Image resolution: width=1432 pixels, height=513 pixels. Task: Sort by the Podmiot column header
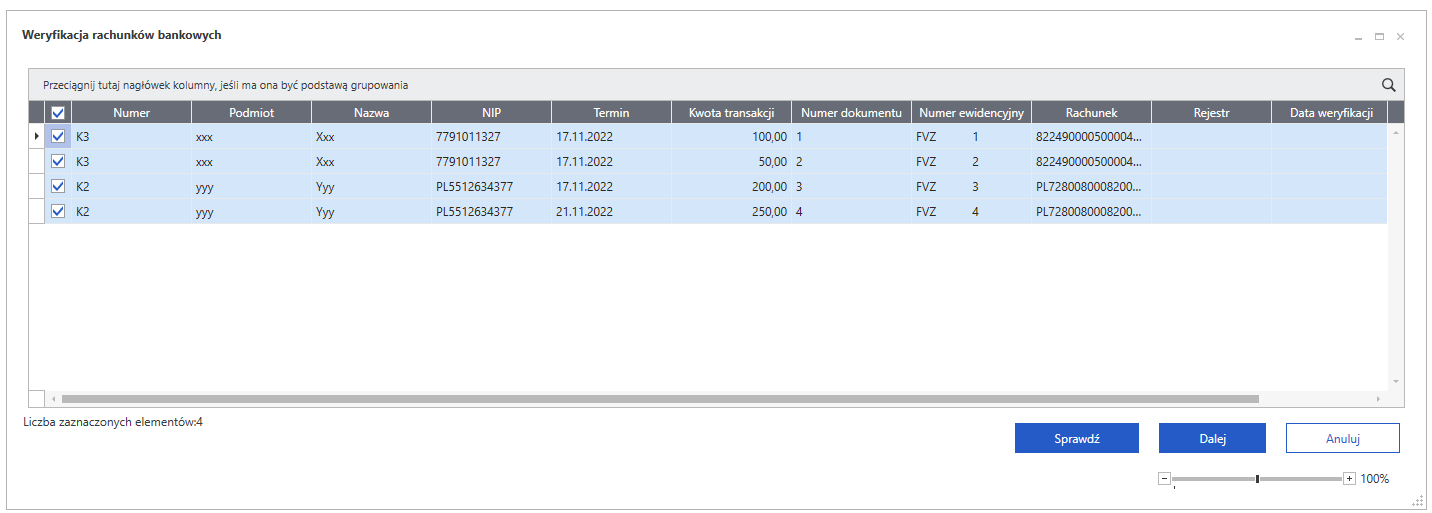[251, 113]
